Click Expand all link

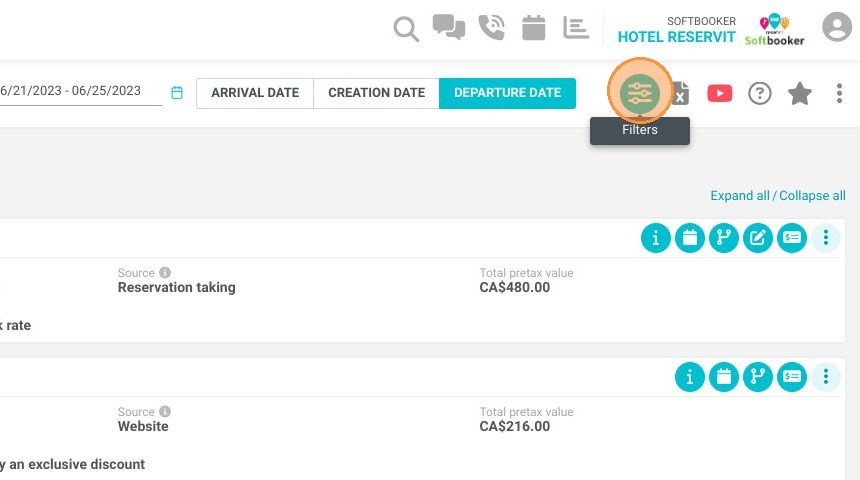[740, 196]
